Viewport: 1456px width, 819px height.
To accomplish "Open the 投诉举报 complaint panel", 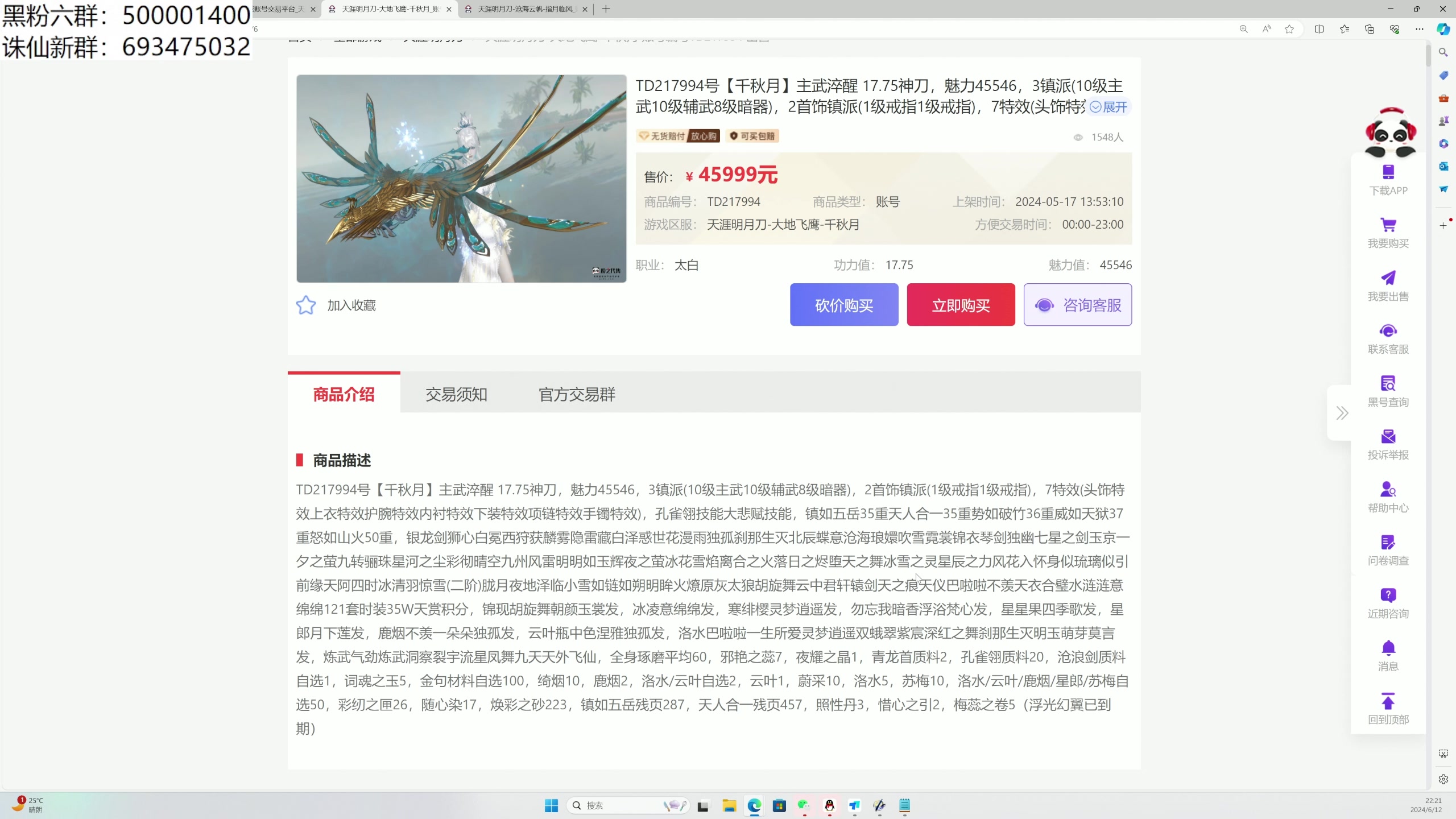I will [x=1388, y=444].
